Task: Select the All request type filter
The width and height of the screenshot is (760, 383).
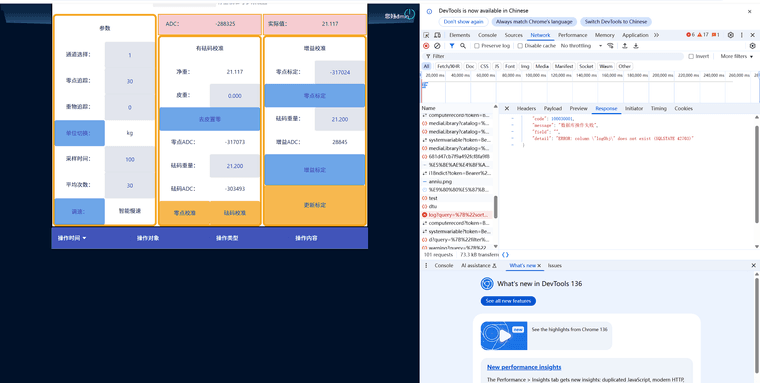Action: click(x=427, y=66)
